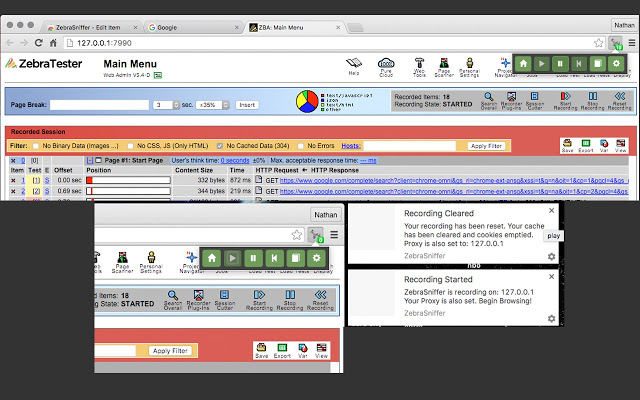640x400 pixels.
Task: Toggle the No CSS, JS (Only HTML) checkbox
Action: pos(130,146)
